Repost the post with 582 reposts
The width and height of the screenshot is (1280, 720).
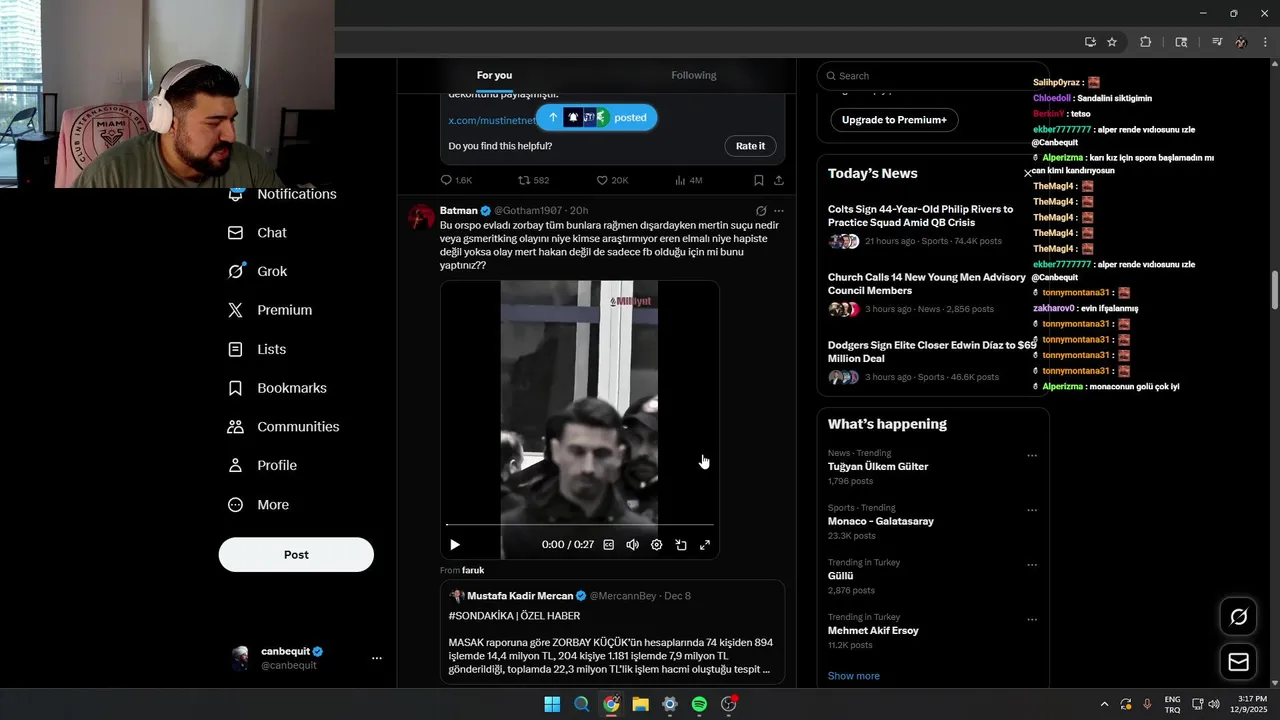[533, 180]
